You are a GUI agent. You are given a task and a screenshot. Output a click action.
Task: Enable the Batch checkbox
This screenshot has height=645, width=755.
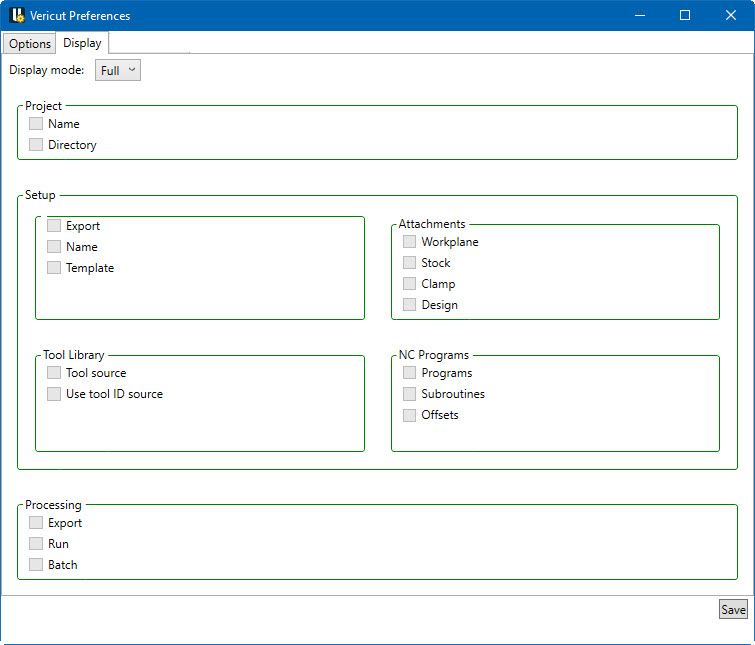(36, 565)
